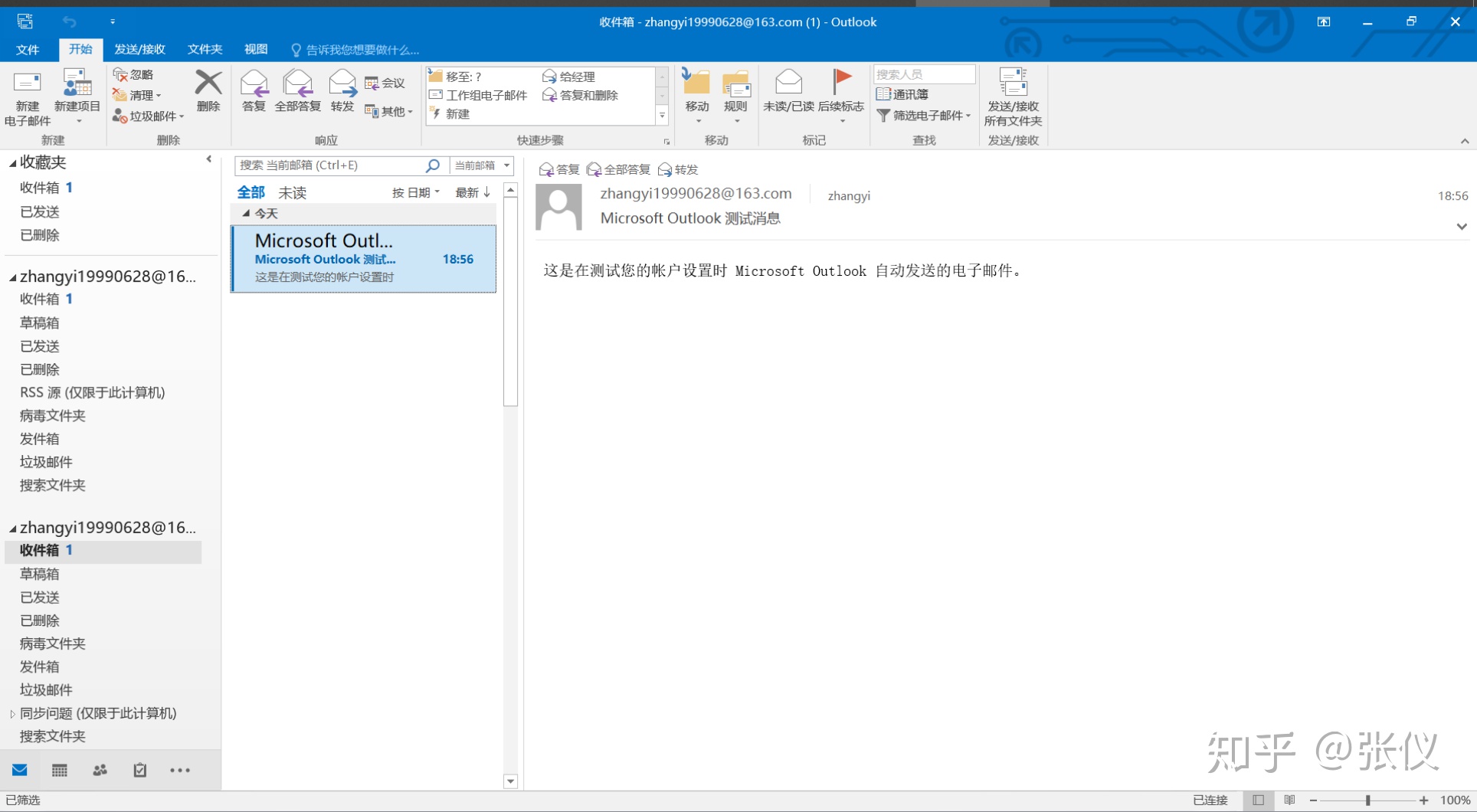
Task: Show 全部 messages filter
Action: [x=251, y=192]
